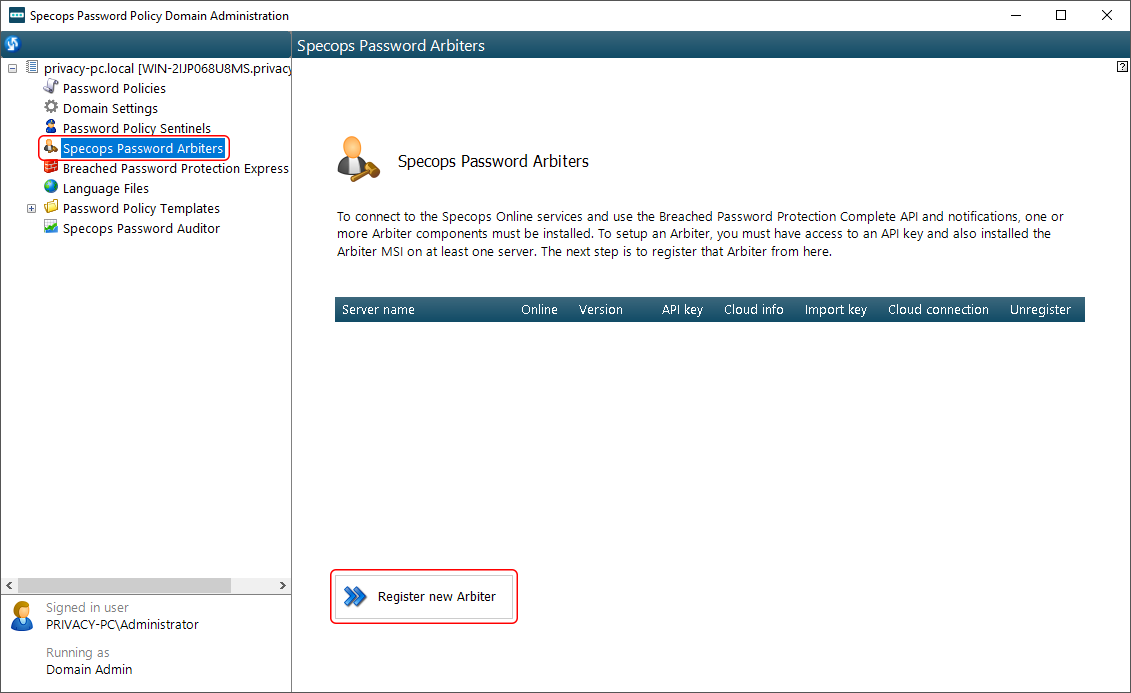The image size is (1131, 693).
Task: Expand the Password Policy Templates node
Action: point(31,208)
